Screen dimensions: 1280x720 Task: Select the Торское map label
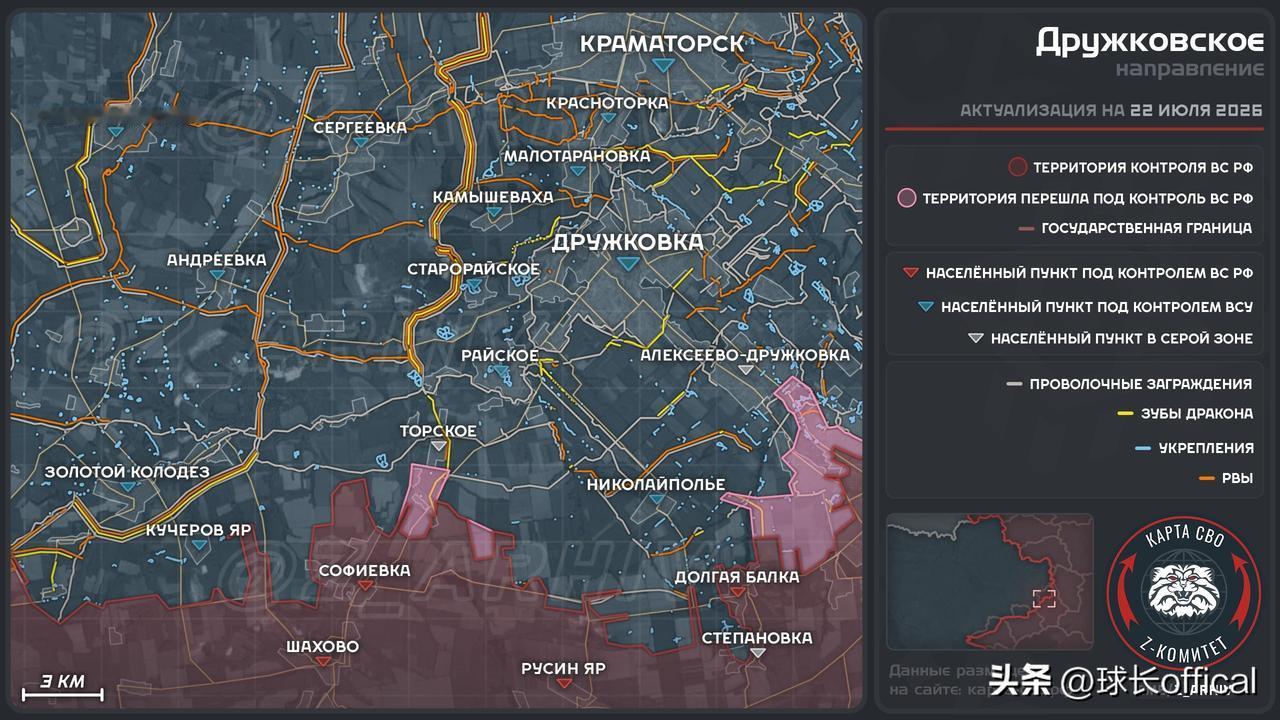[x=438, y=432]
